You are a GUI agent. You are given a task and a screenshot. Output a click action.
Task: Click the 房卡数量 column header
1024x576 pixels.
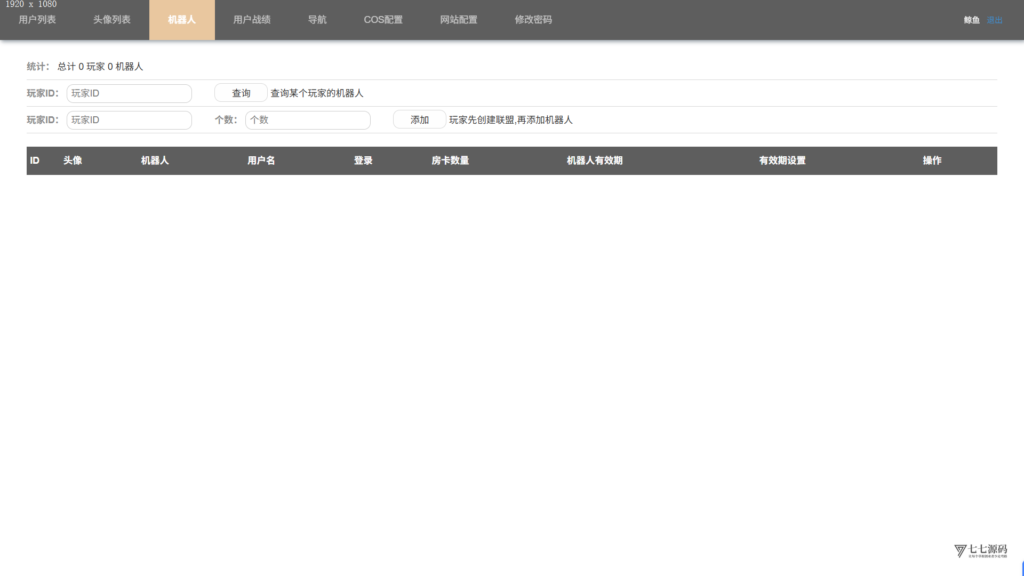450,161
